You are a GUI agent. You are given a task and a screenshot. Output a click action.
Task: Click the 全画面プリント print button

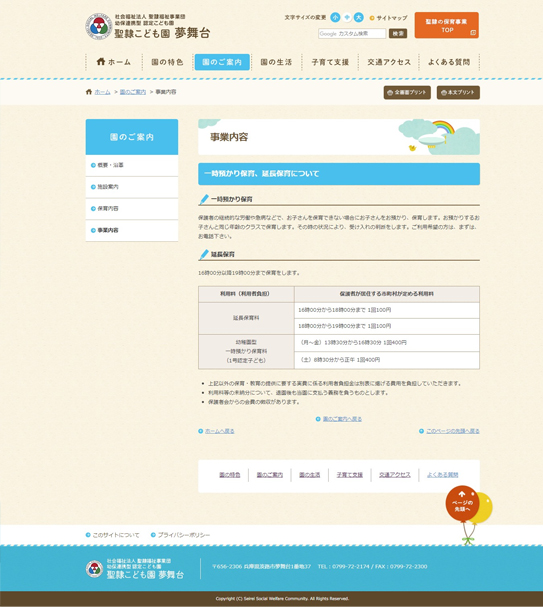pos(407,93)
